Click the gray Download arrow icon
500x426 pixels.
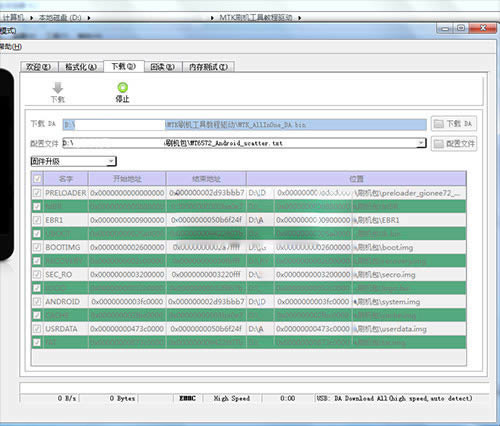click(58, 88)
